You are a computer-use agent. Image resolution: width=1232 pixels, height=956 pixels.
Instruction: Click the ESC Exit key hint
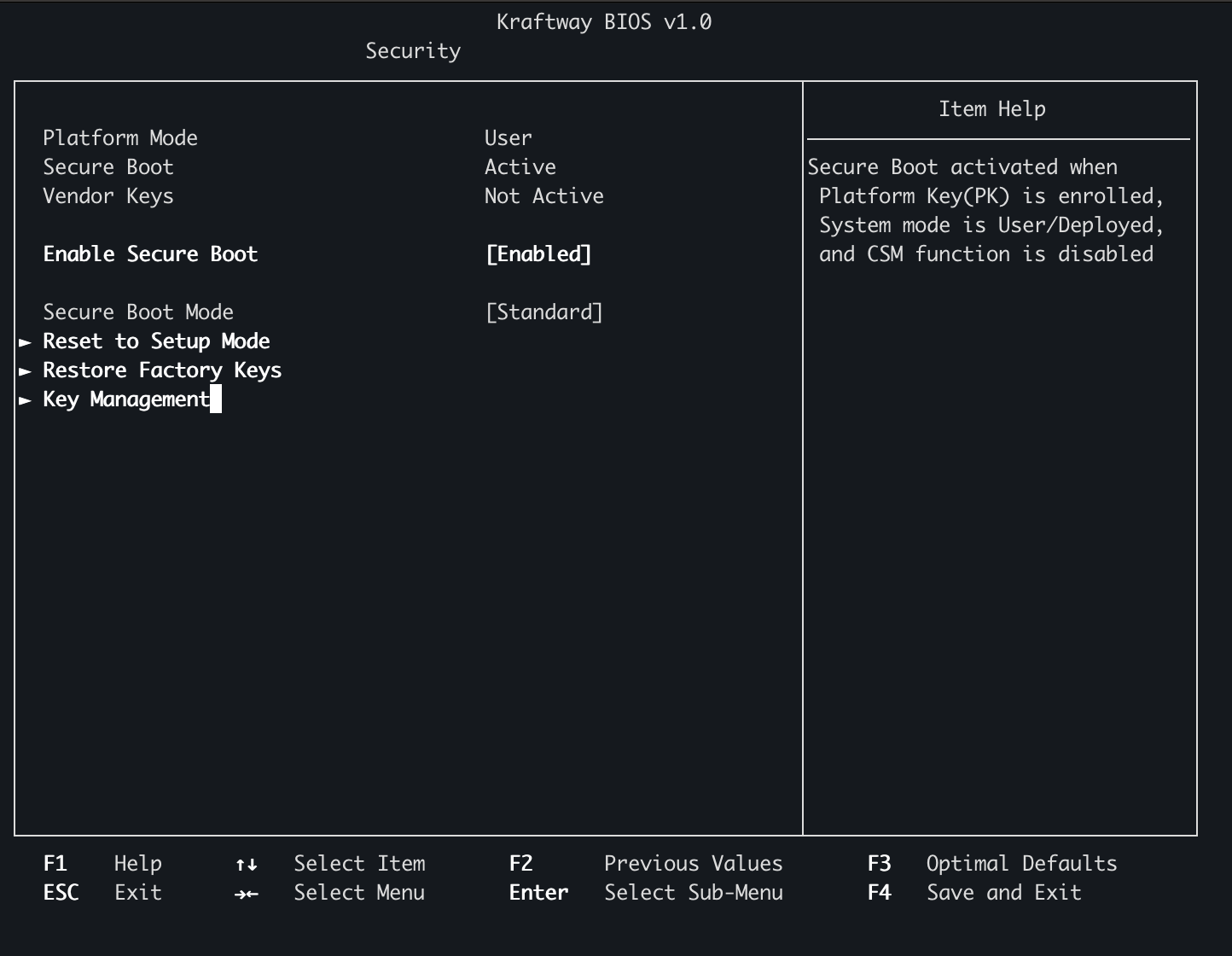pos(102,893)
